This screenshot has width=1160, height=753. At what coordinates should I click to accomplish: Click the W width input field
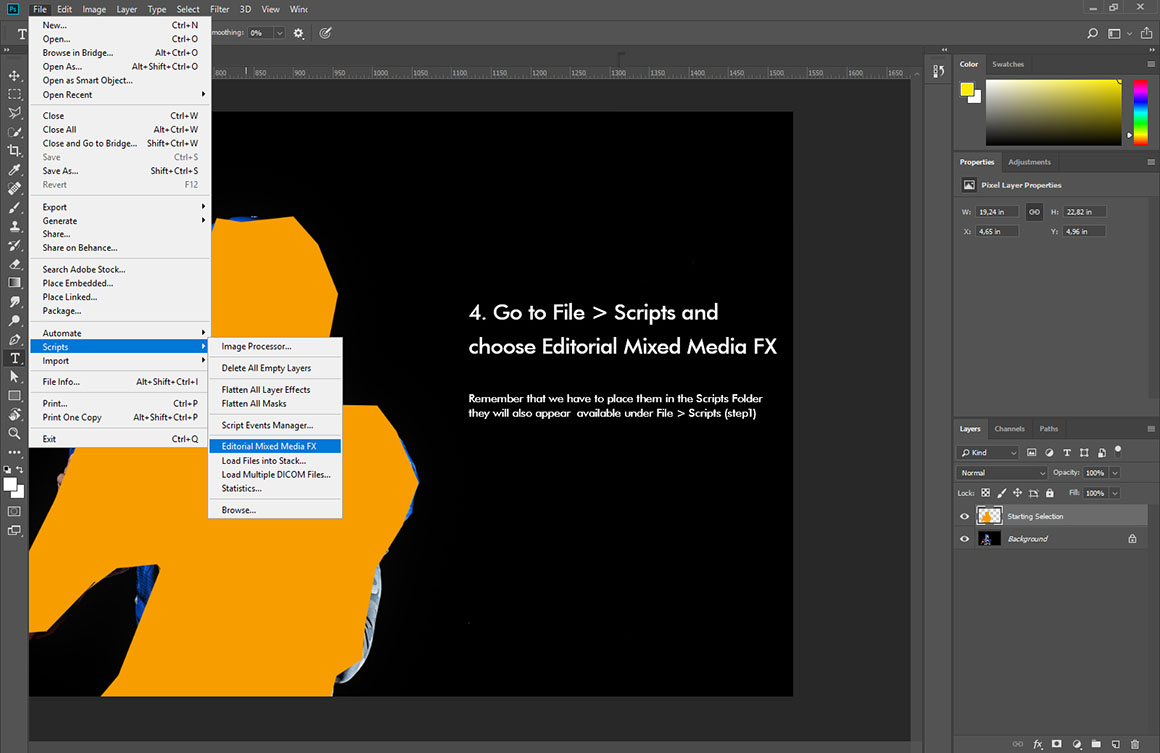[997, 212]
